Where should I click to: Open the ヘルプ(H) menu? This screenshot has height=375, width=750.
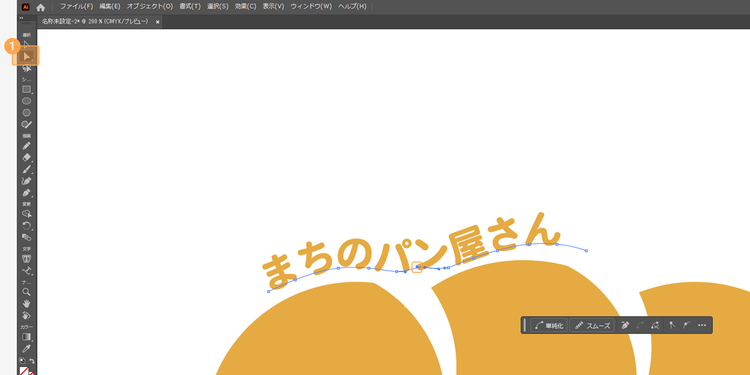(x=352, y=7)
